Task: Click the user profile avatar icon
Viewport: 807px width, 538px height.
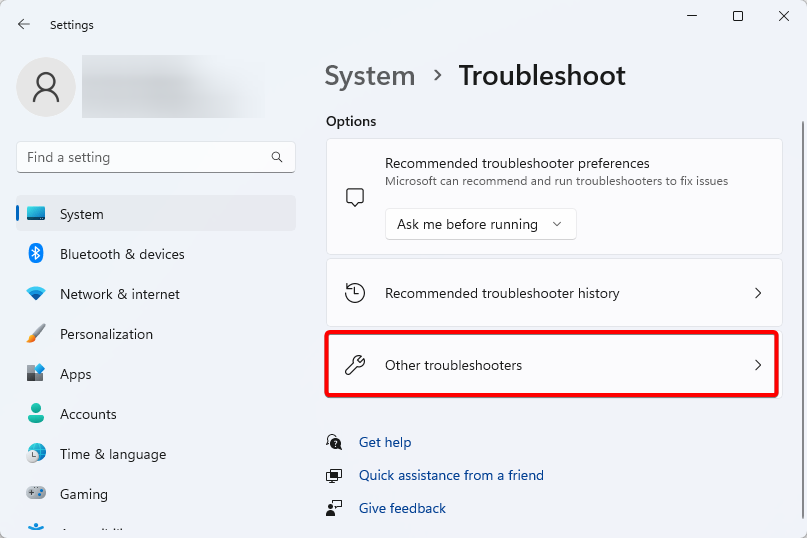Action: [x=46, y=87]
